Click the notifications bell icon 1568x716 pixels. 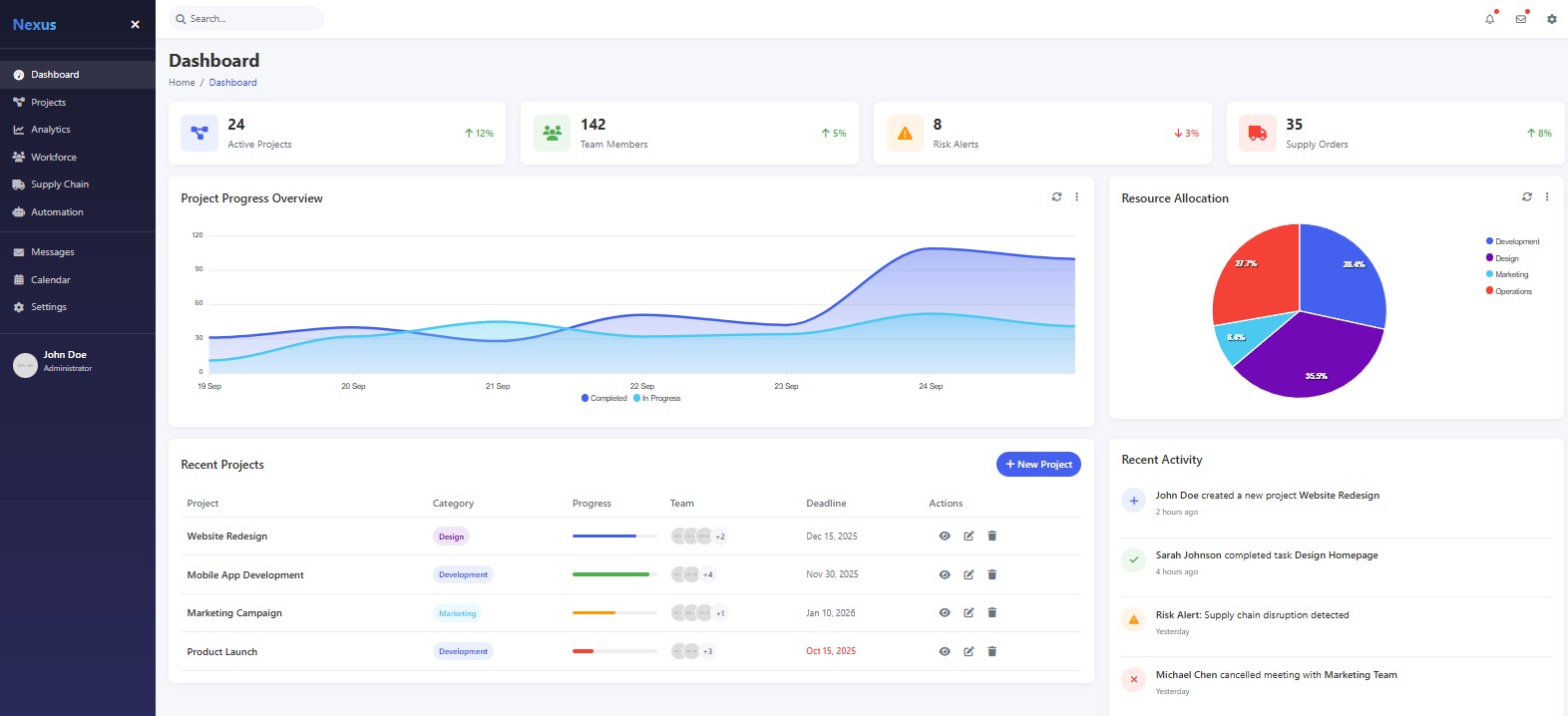(x=1489, y=19)
